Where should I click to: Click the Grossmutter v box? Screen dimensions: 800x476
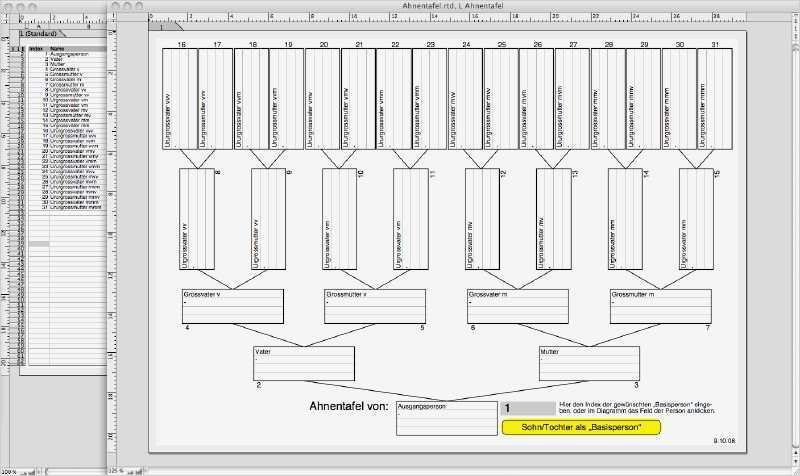[x=375, y=307]
